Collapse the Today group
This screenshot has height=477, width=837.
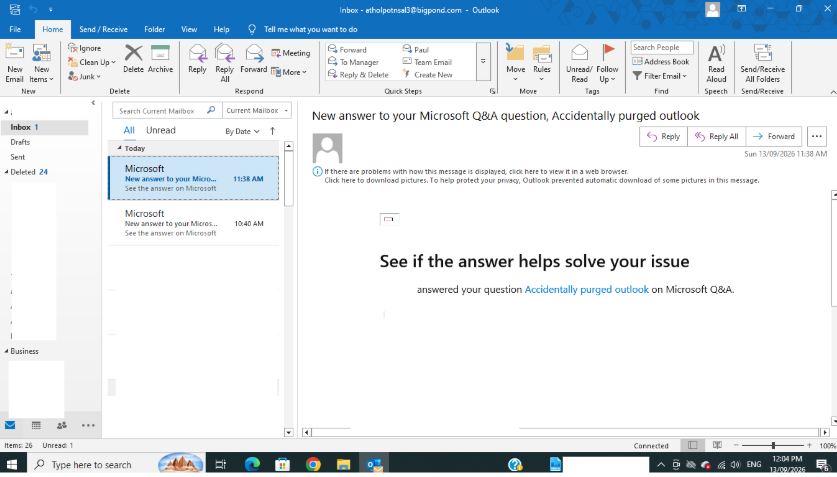[x=120, y=148]
